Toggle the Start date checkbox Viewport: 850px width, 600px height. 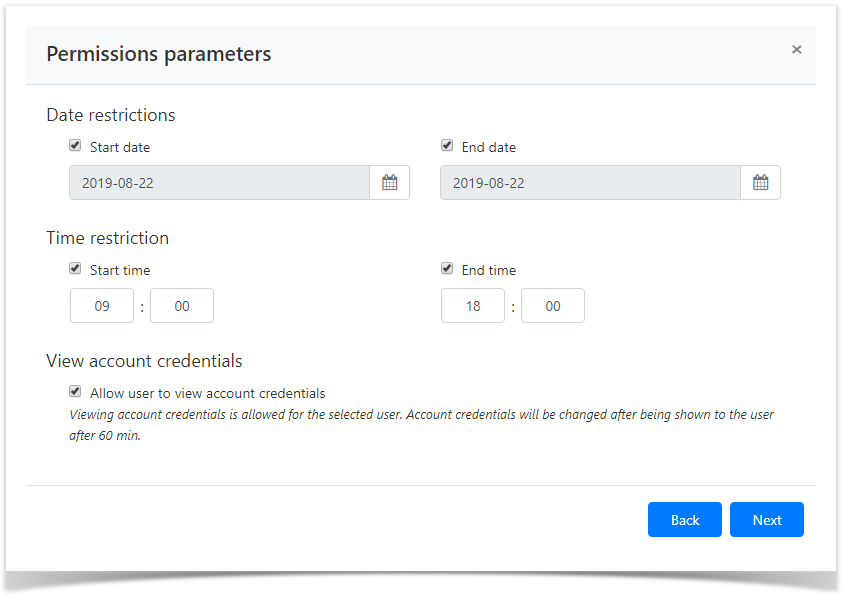coord(75,145)
